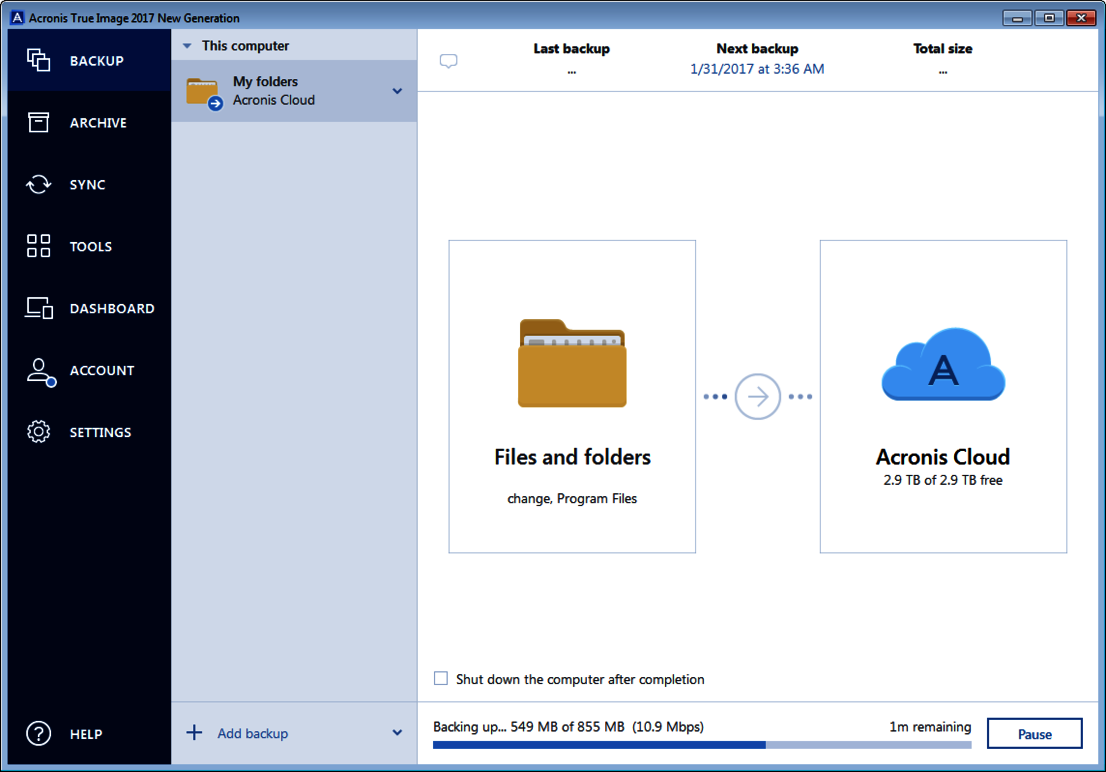Collapse the This computer list
1106x772 pixels.
(187, 46)
